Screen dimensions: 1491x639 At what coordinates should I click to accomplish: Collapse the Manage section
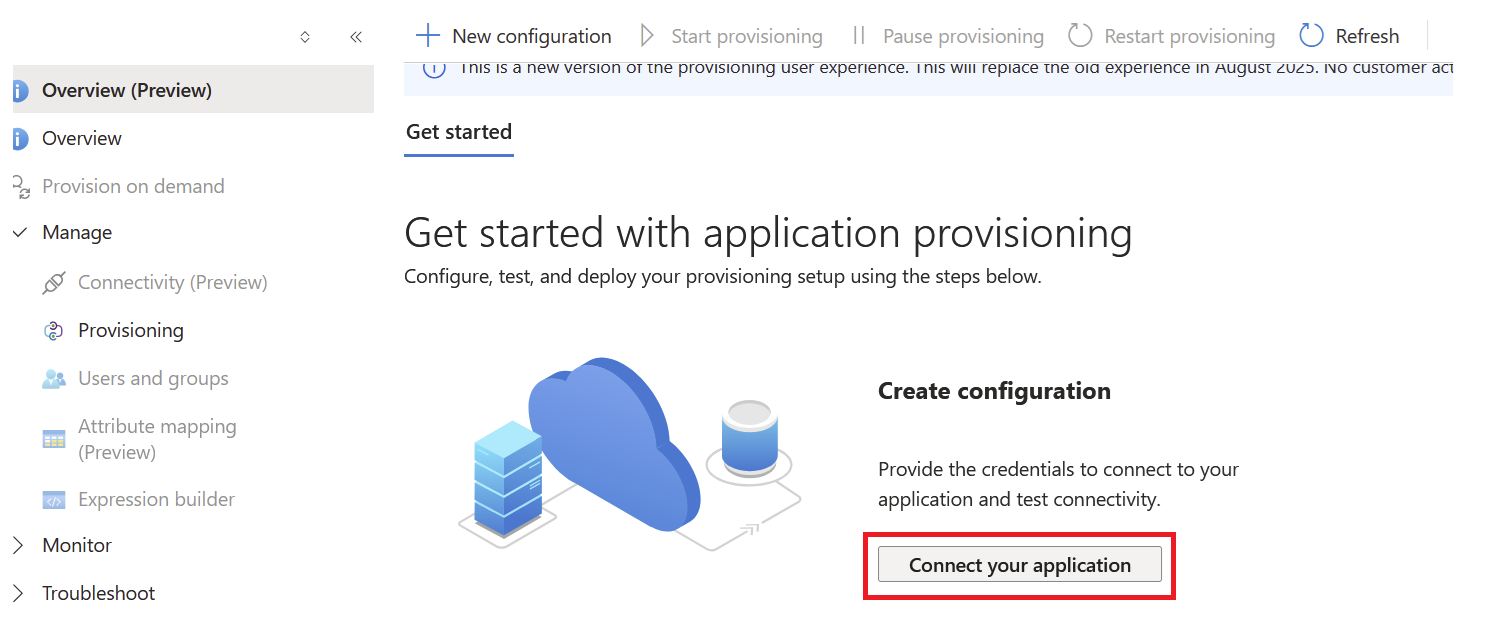19,233
